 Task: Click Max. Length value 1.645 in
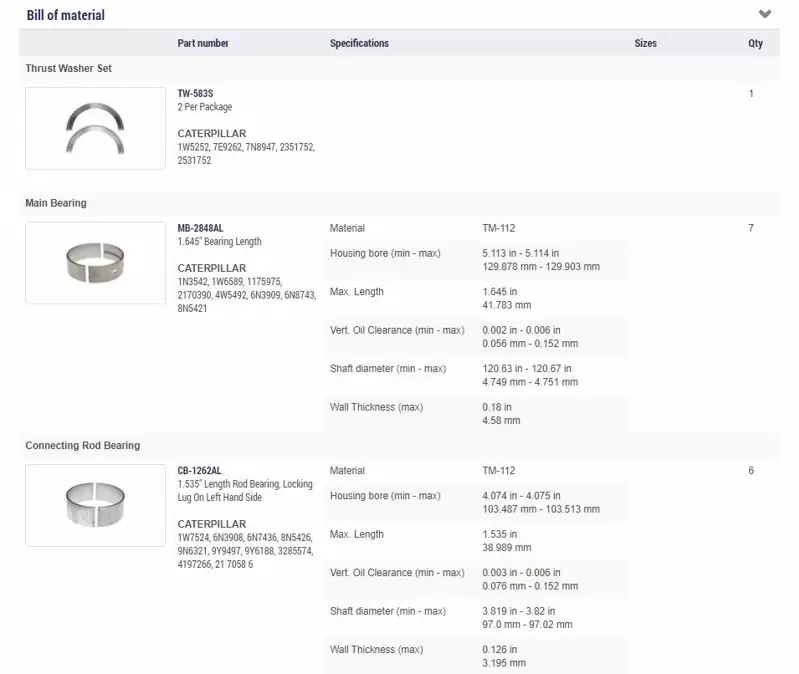pos(500,291)
